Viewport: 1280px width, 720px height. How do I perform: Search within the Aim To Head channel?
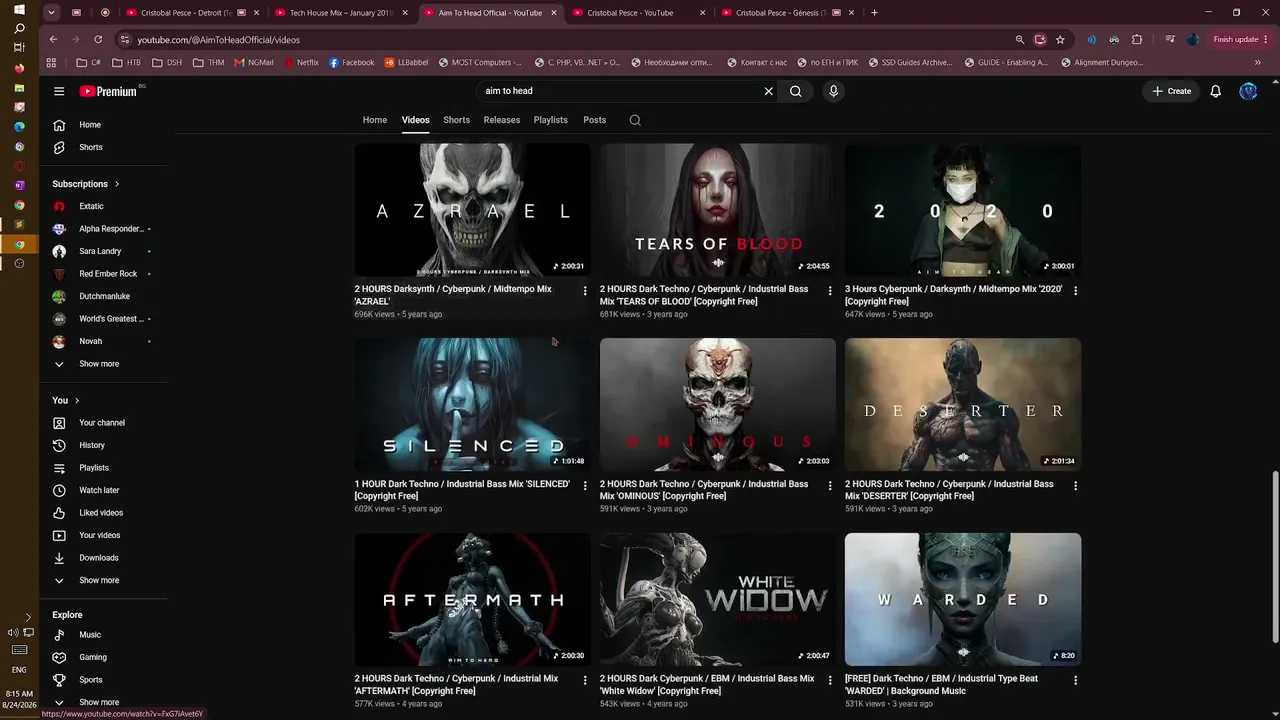point(635,120)
